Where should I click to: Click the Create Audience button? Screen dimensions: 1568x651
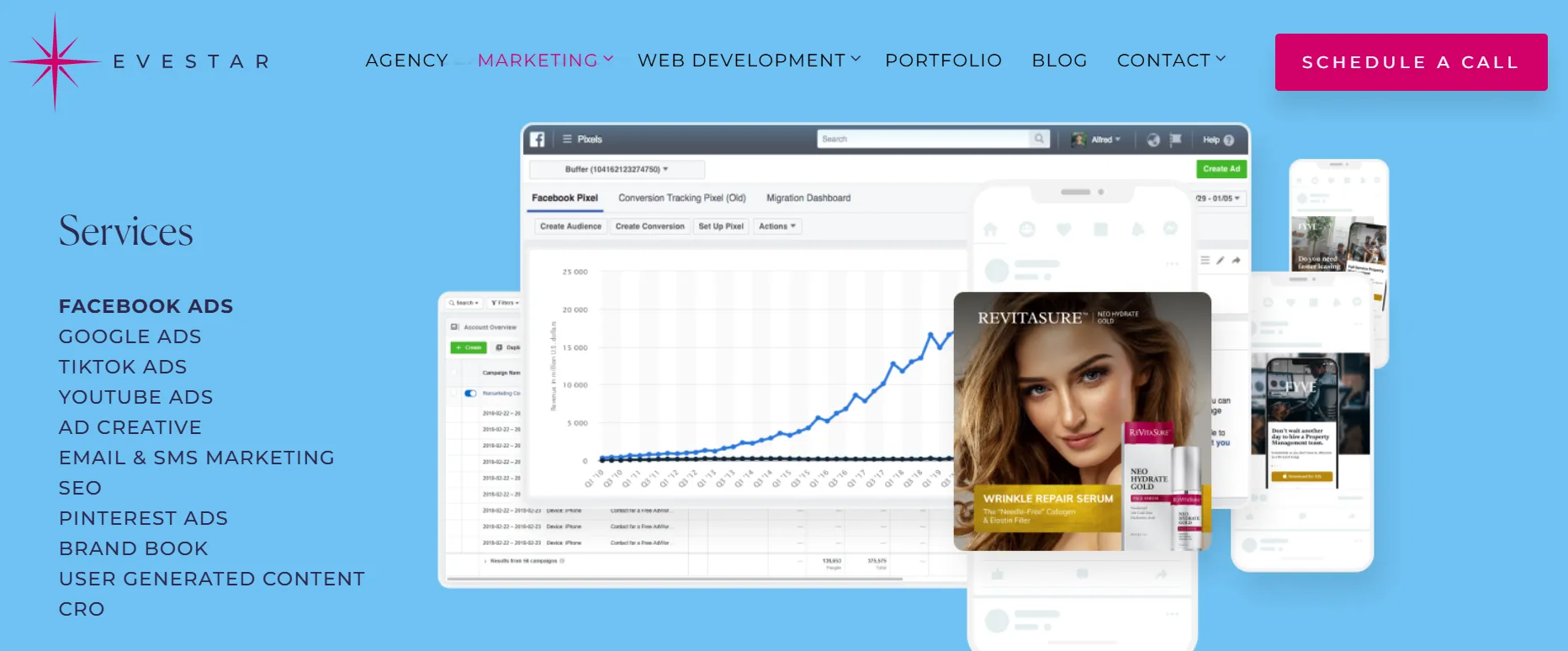[570, 226]
